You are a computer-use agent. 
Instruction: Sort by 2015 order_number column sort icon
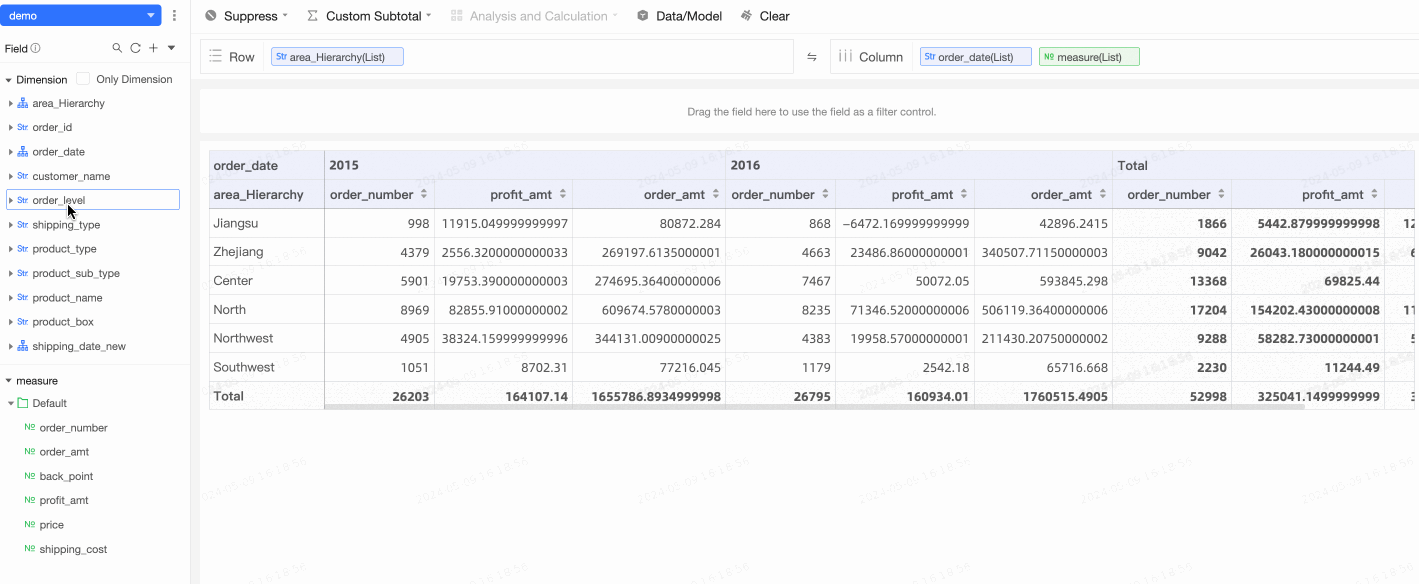[x=425, y=194]
